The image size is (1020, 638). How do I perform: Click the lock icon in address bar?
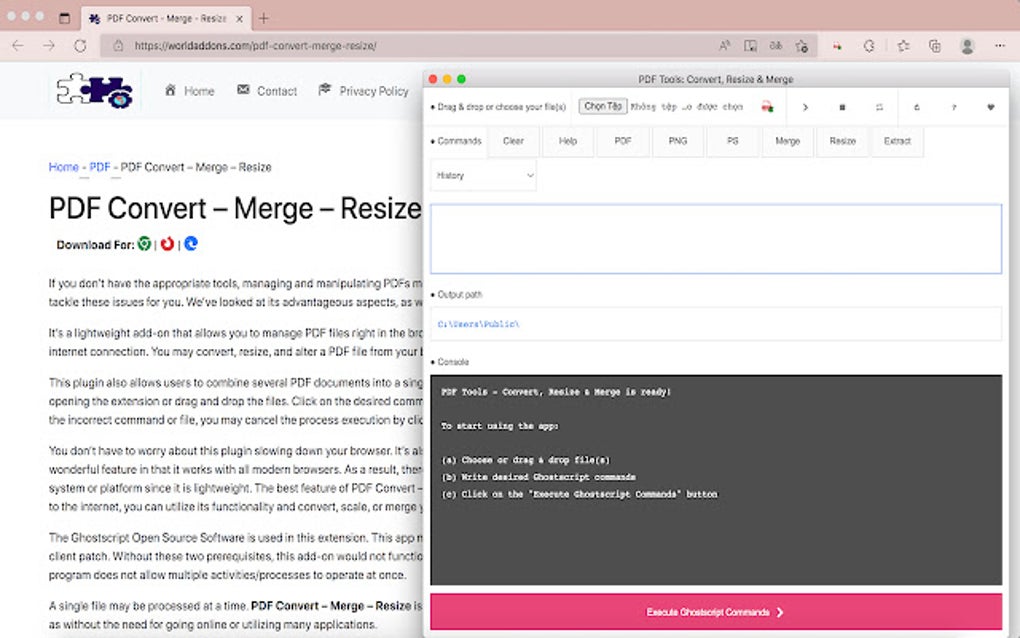click(118, 46)
